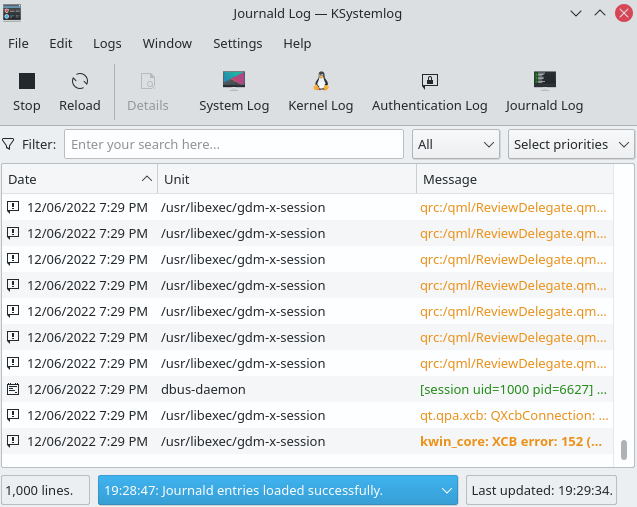The width and height of the screenshot is (637, 507).
Task: Open the System Log view
Action: pos(234,92)
